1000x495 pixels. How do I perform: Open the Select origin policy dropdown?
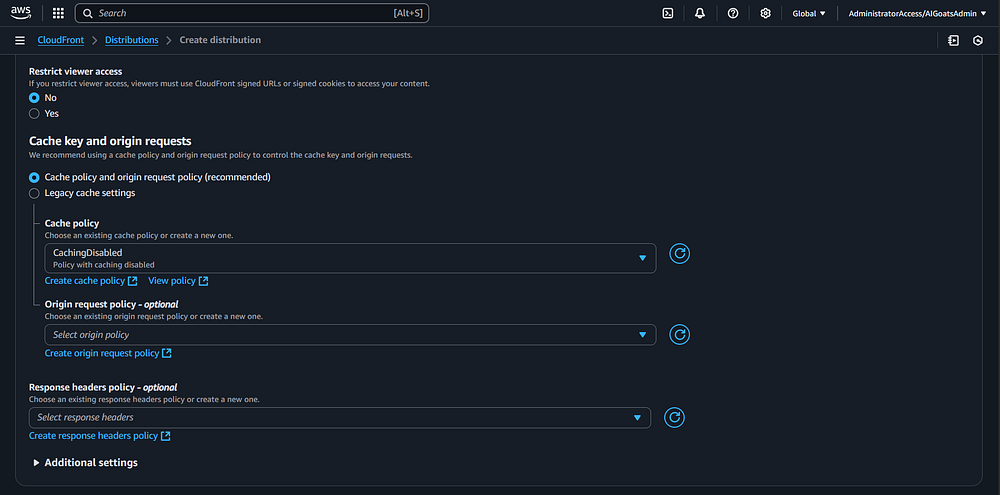point(350,335)
